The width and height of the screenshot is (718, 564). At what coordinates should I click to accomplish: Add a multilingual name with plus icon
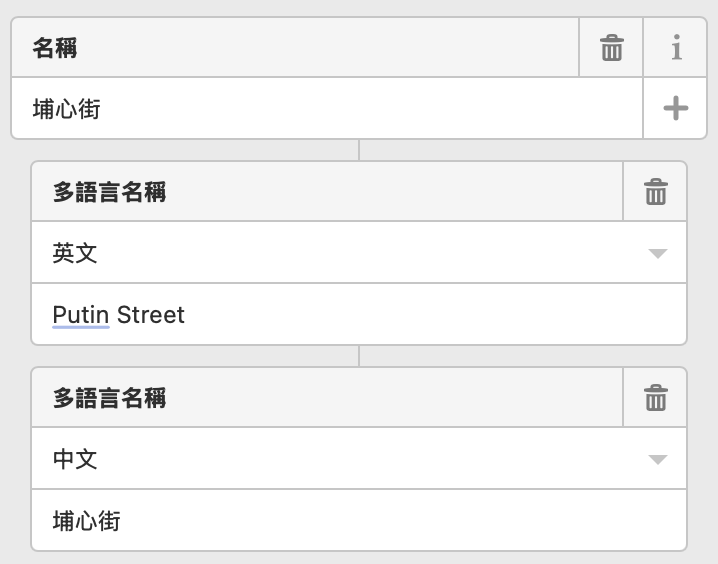point(676,108)
